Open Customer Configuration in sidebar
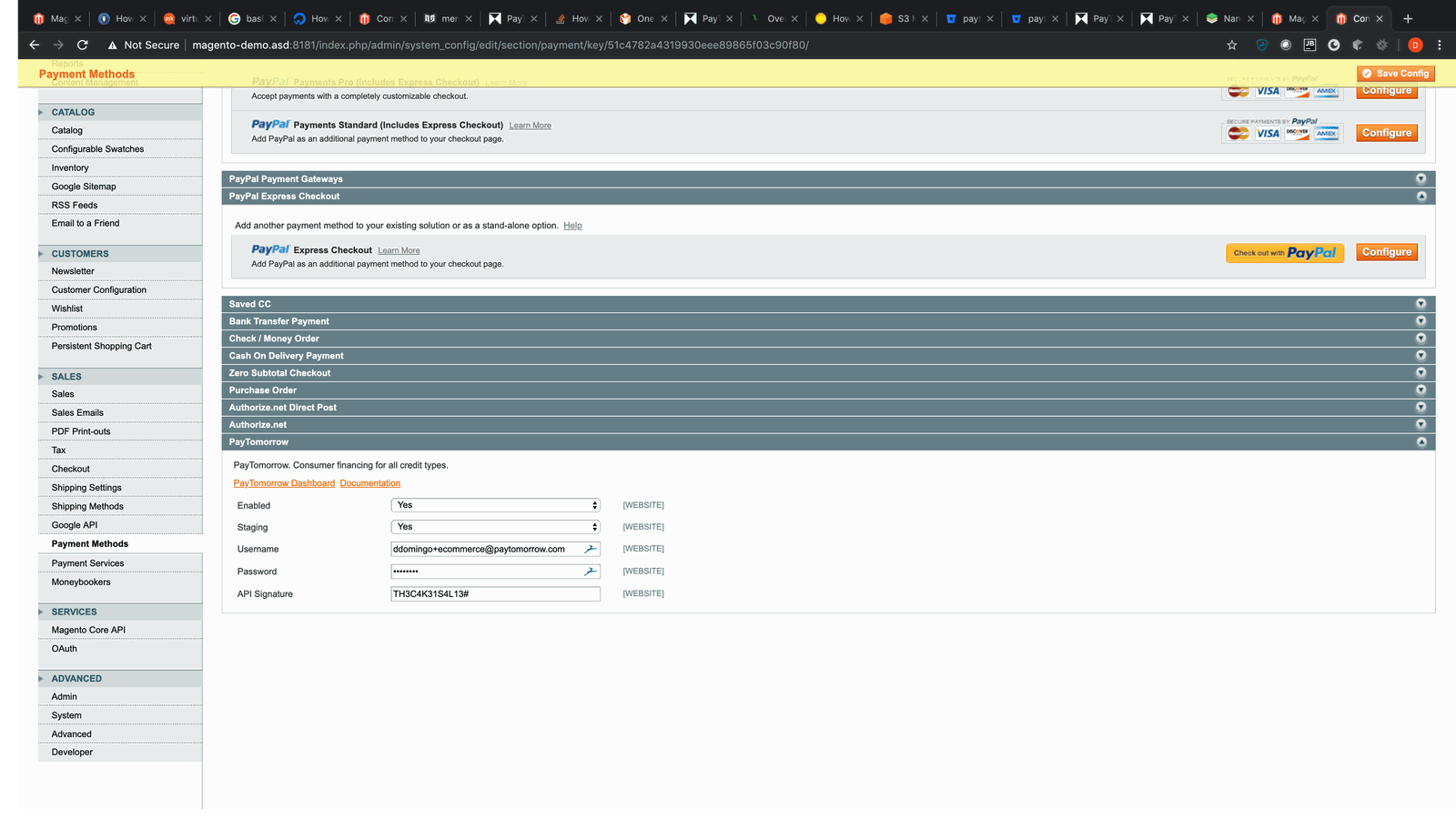Viewport: 1456px width, 830px height. click(x=98, y=290)
